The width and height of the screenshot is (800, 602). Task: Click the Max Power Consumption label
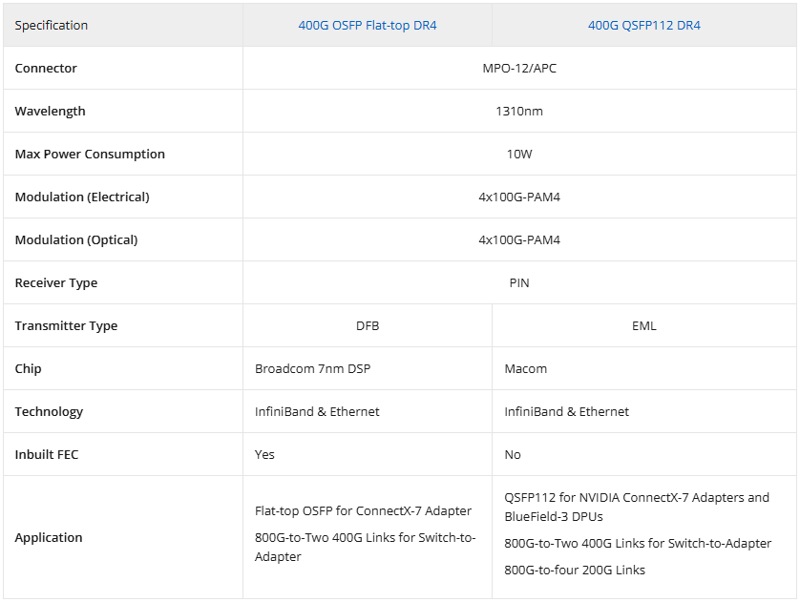[90, 154]
